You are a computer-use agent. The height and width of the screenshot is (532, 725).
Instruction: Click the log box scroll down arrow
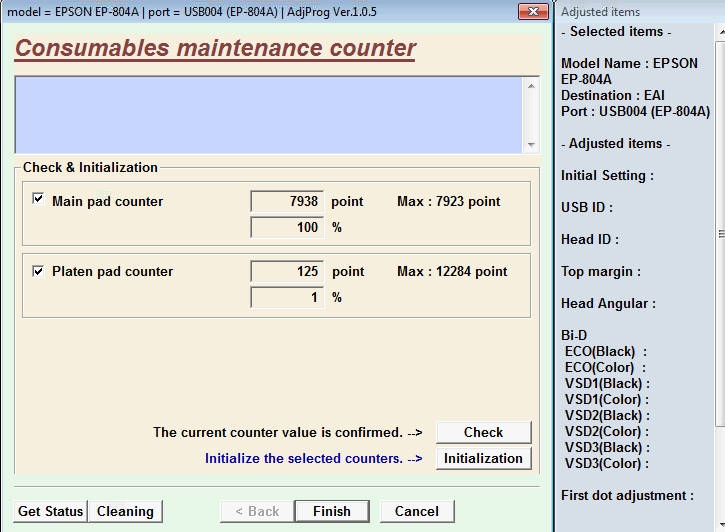tap(531, 145)
